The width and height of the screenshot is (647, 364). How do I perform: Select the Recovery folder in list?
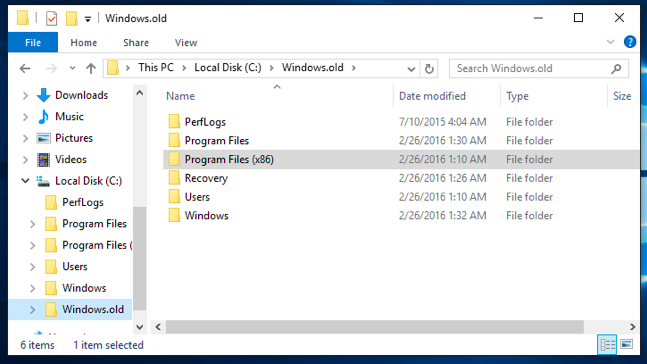click(206, 178)
